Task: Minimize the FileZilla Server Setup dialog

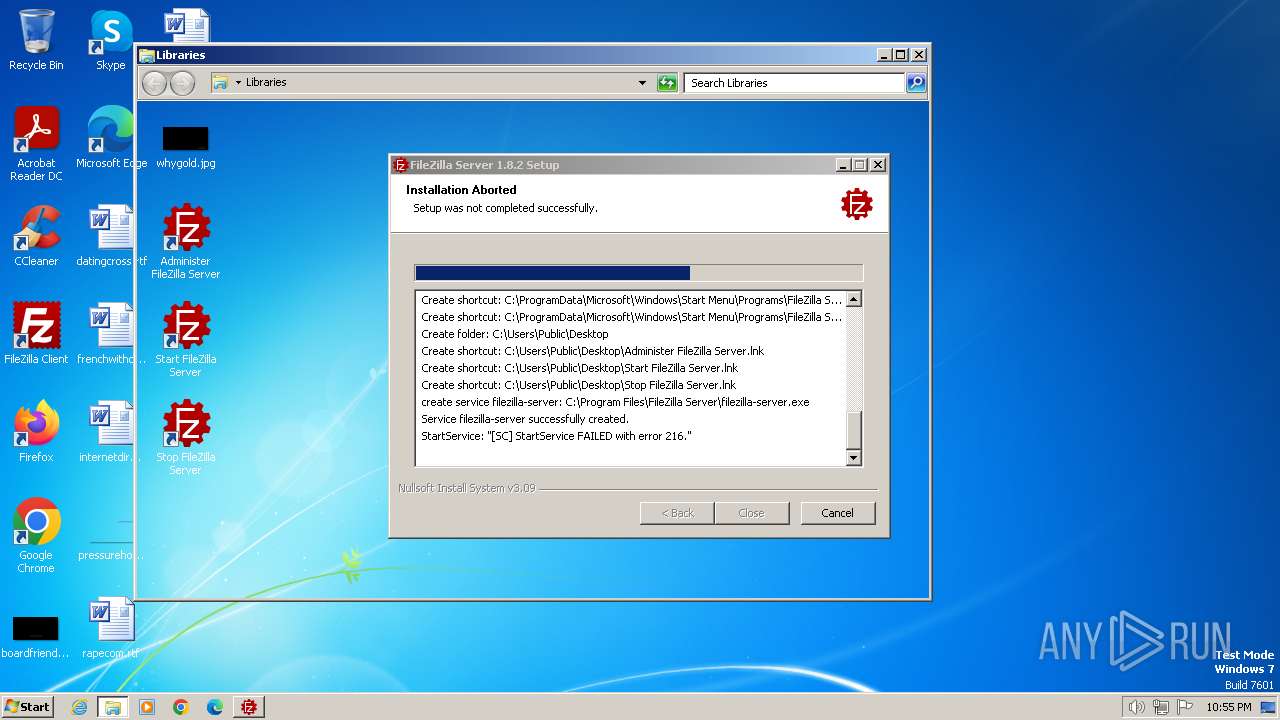Action: (842, 165)
